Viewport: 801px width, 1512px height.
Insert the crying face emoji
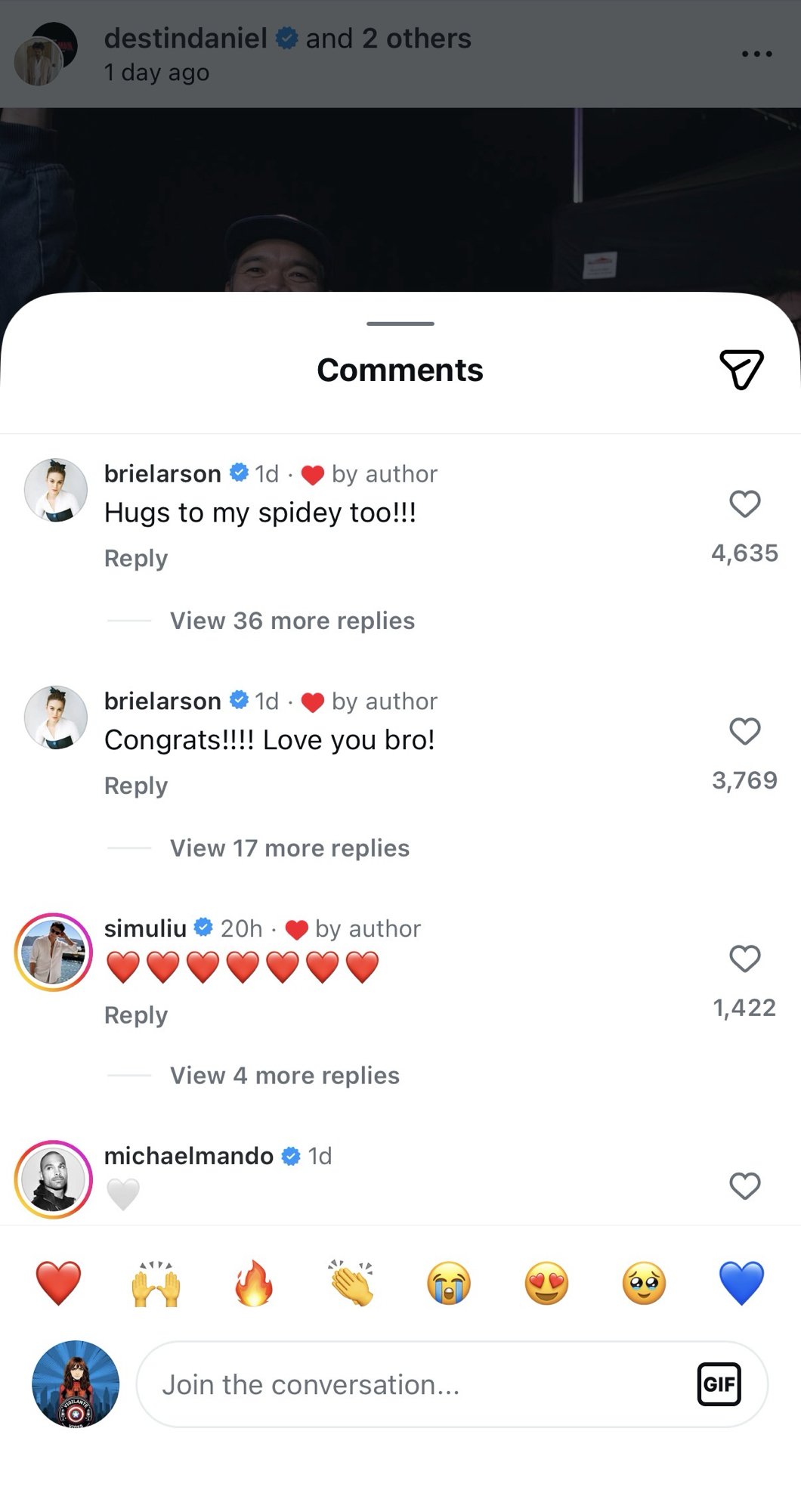(x=449, y=1284)
